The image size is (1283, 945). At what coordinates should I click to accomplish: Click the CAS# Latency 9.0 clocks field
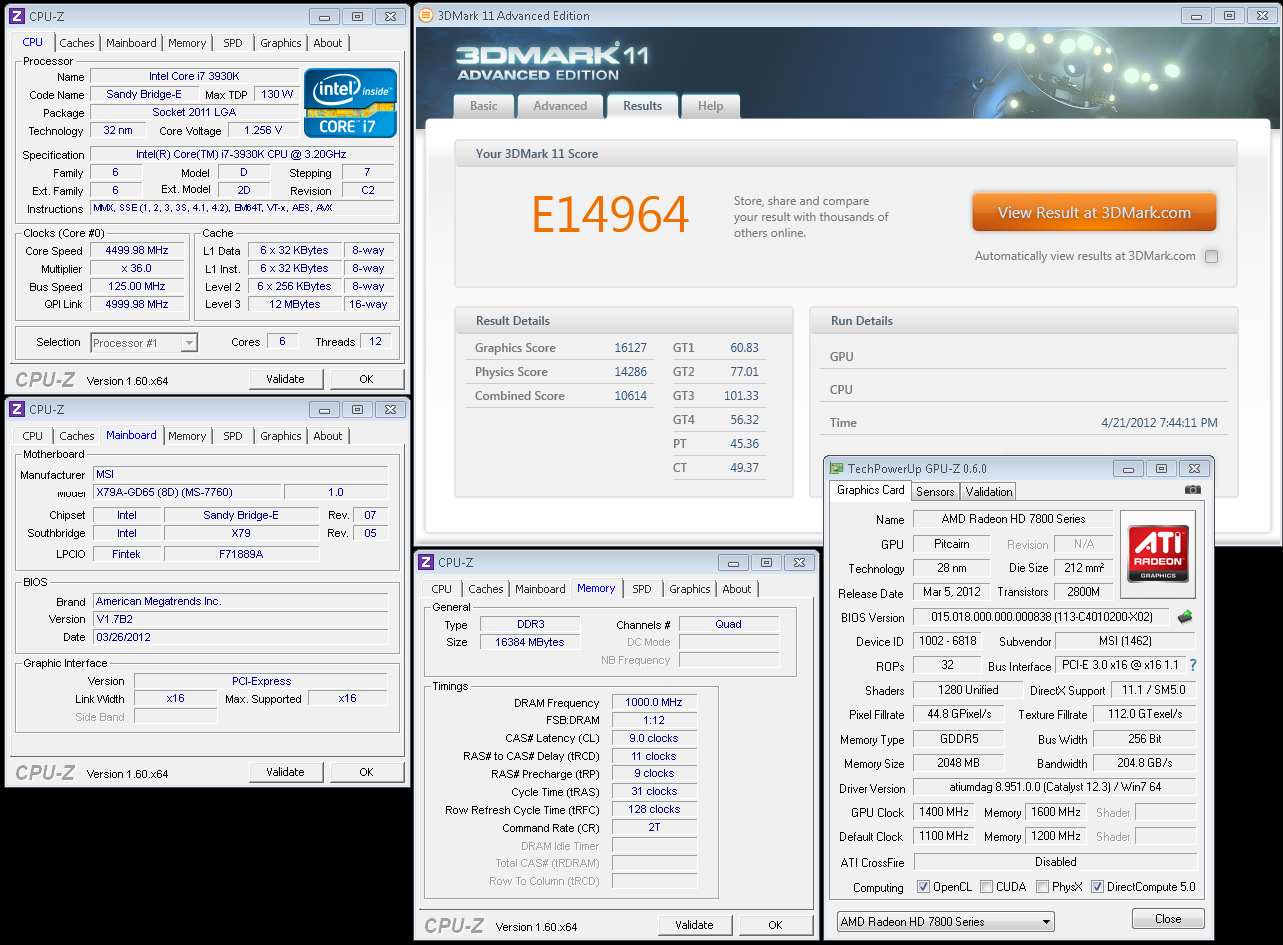[654, 738]
